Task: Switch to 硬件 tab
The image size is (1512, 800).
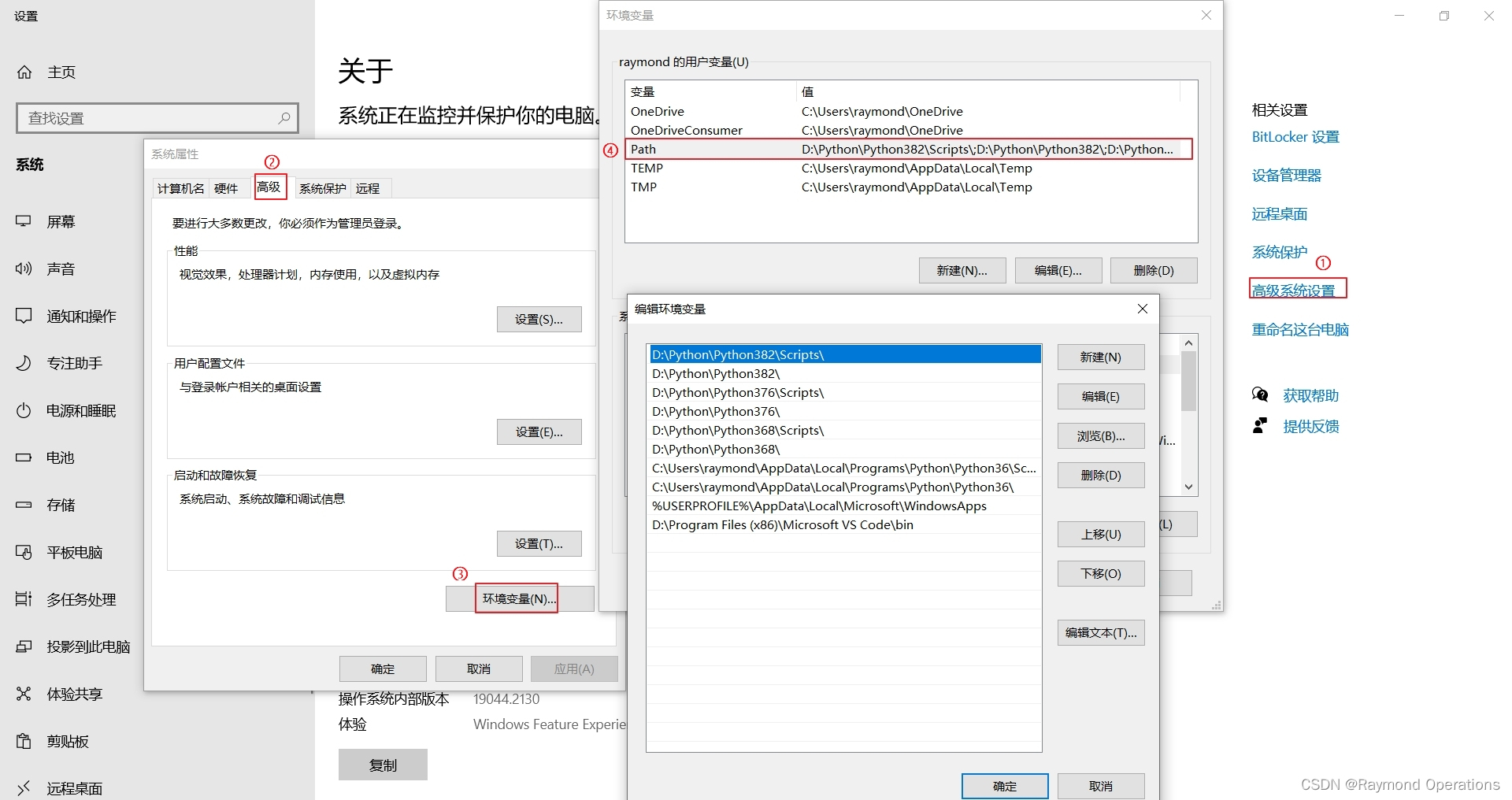Action: click(x=226, y=188)
